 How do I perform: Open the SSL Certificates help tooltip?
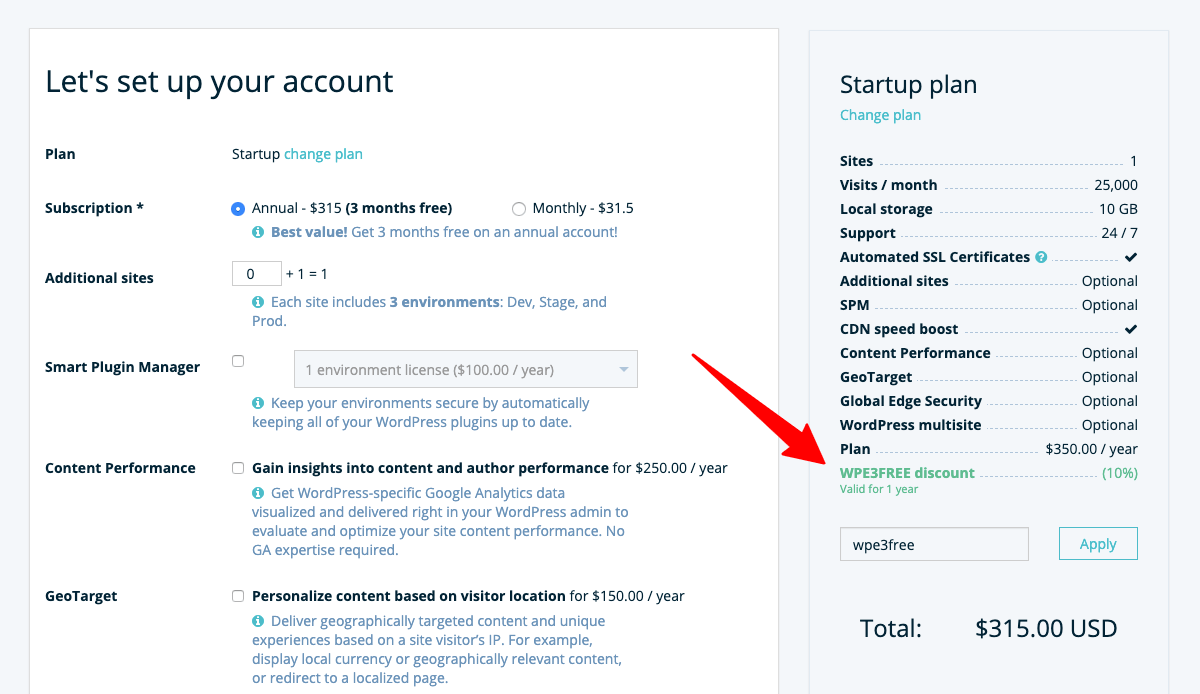[1040, 257]
